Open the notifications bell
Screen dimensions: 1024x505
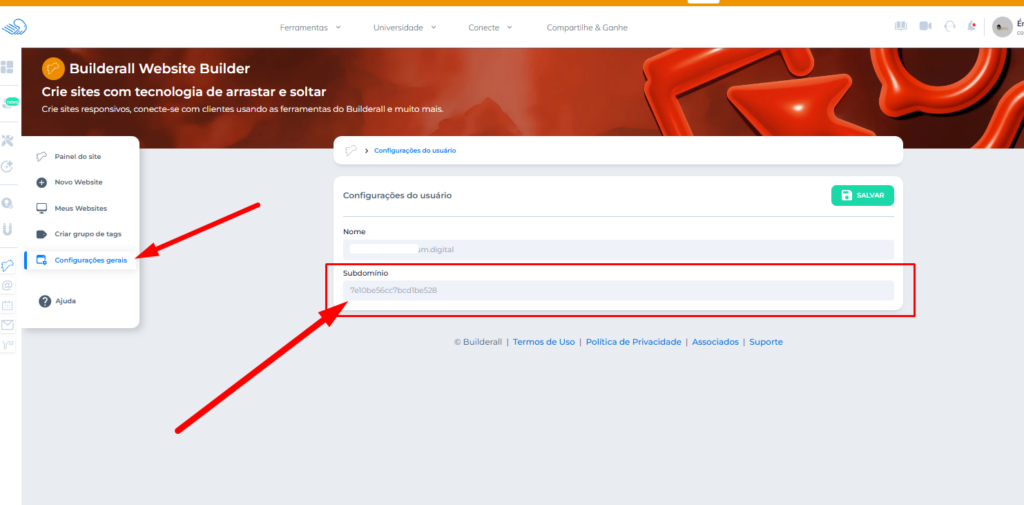click(x=972, y=27)
